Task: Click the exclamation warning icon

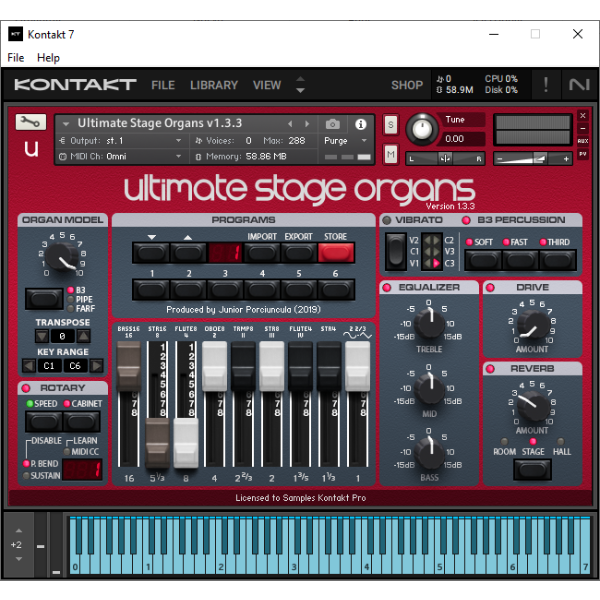Action: pos(546,85)
